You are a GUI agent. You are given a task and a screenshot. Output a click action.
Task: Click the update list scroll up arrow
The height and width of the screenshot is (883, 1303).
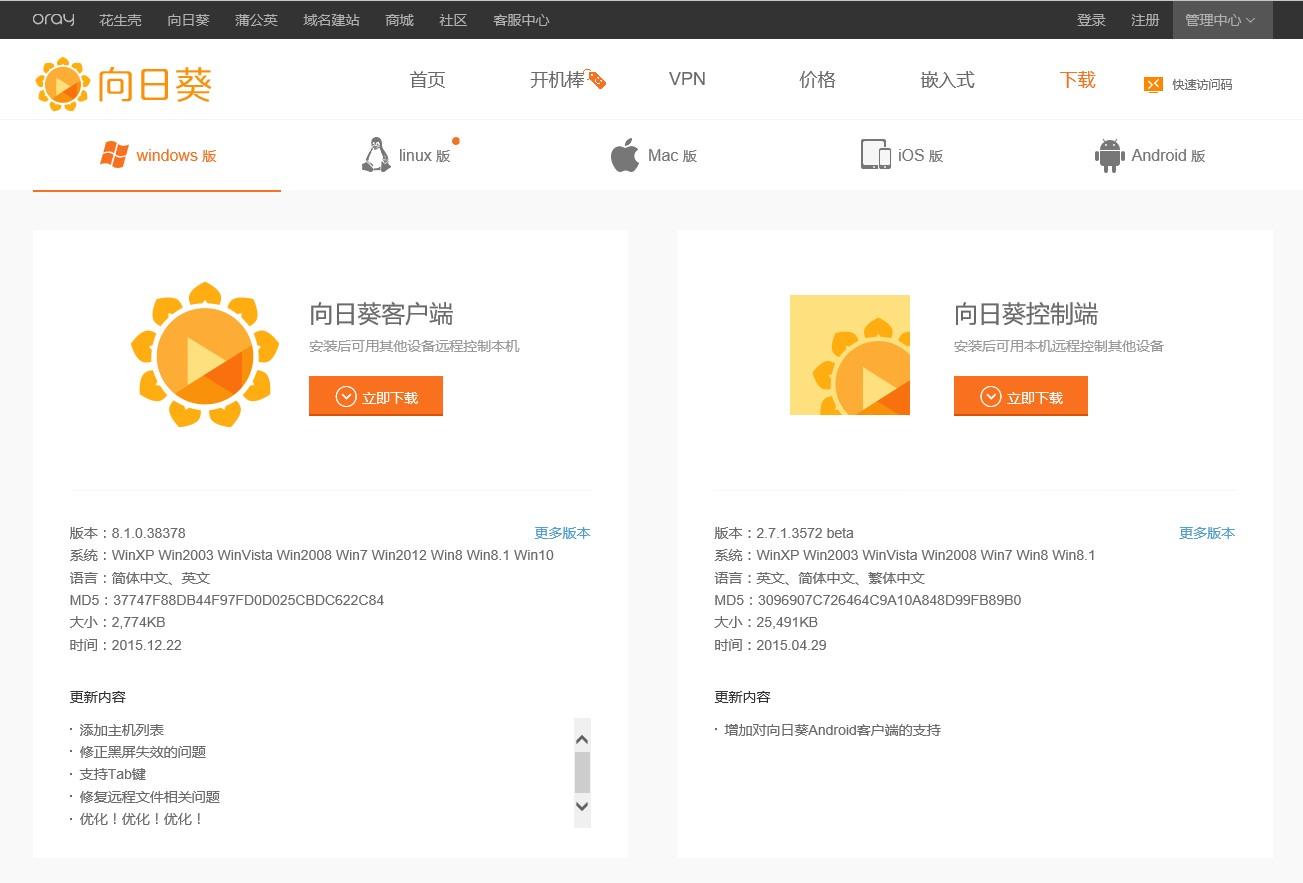click(582, 740)
